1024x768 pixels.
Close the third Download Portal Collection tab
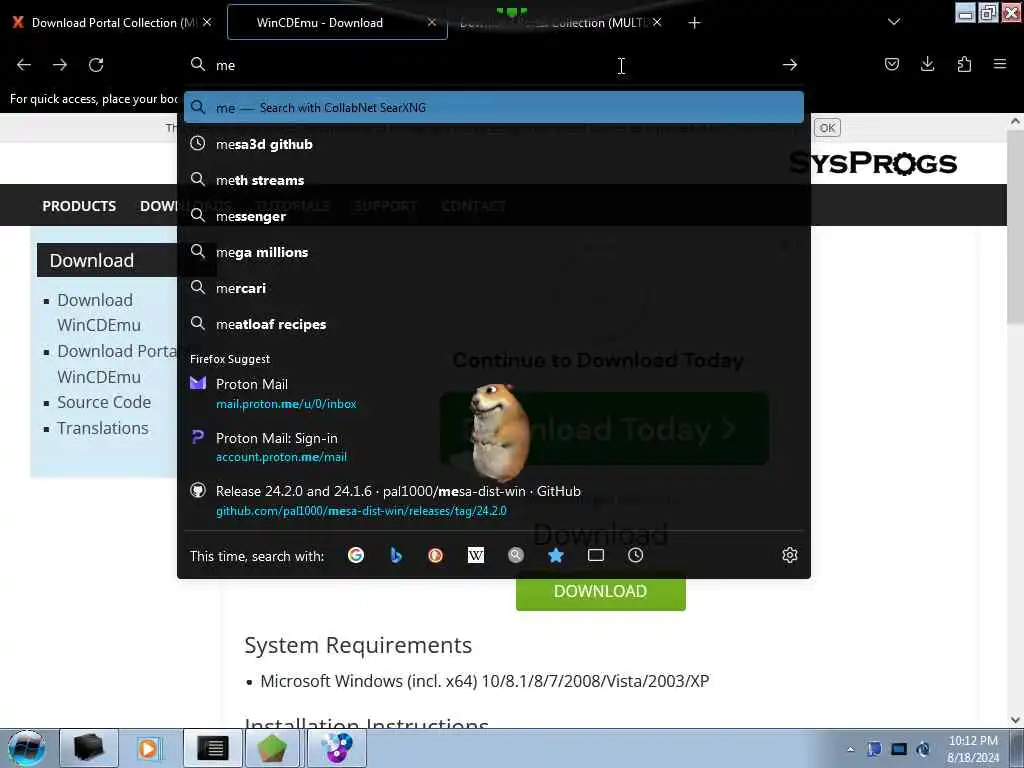[x=657, y=22]
